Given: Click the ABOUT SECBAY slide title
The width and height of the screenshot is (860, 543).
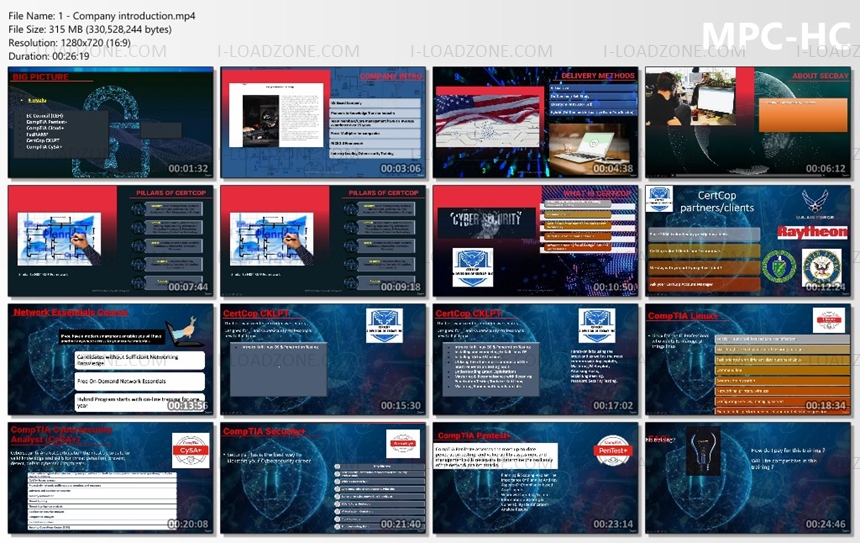Looking at the screenshot, I should (820, 76).
